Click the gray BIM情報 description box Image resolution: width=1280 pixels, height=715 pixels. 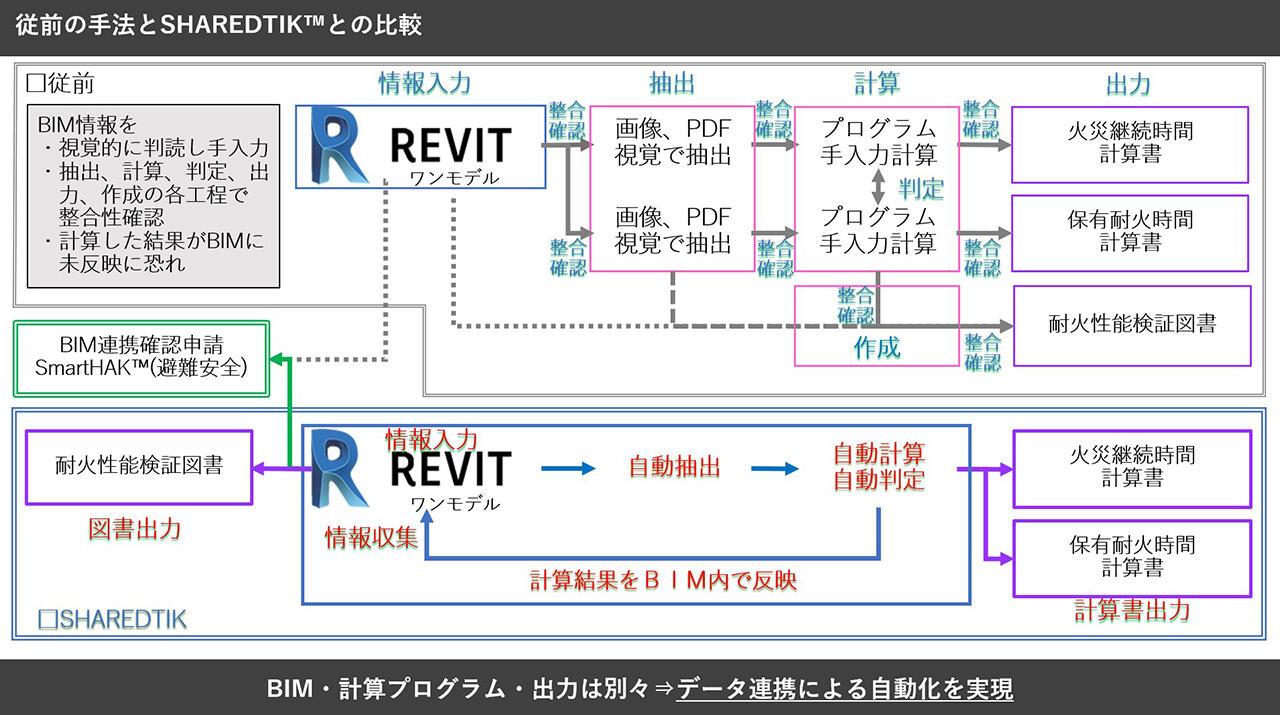[x=154, y=196]
